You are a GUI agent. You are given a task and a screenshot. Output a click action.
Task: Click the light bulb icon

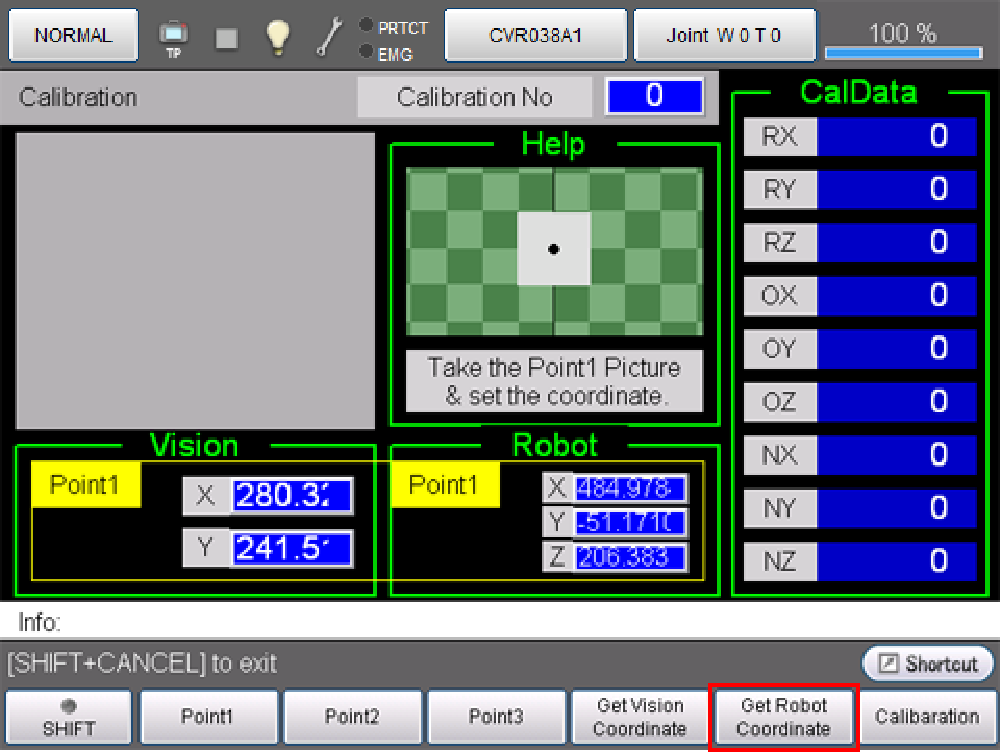[x=277, y=37]
